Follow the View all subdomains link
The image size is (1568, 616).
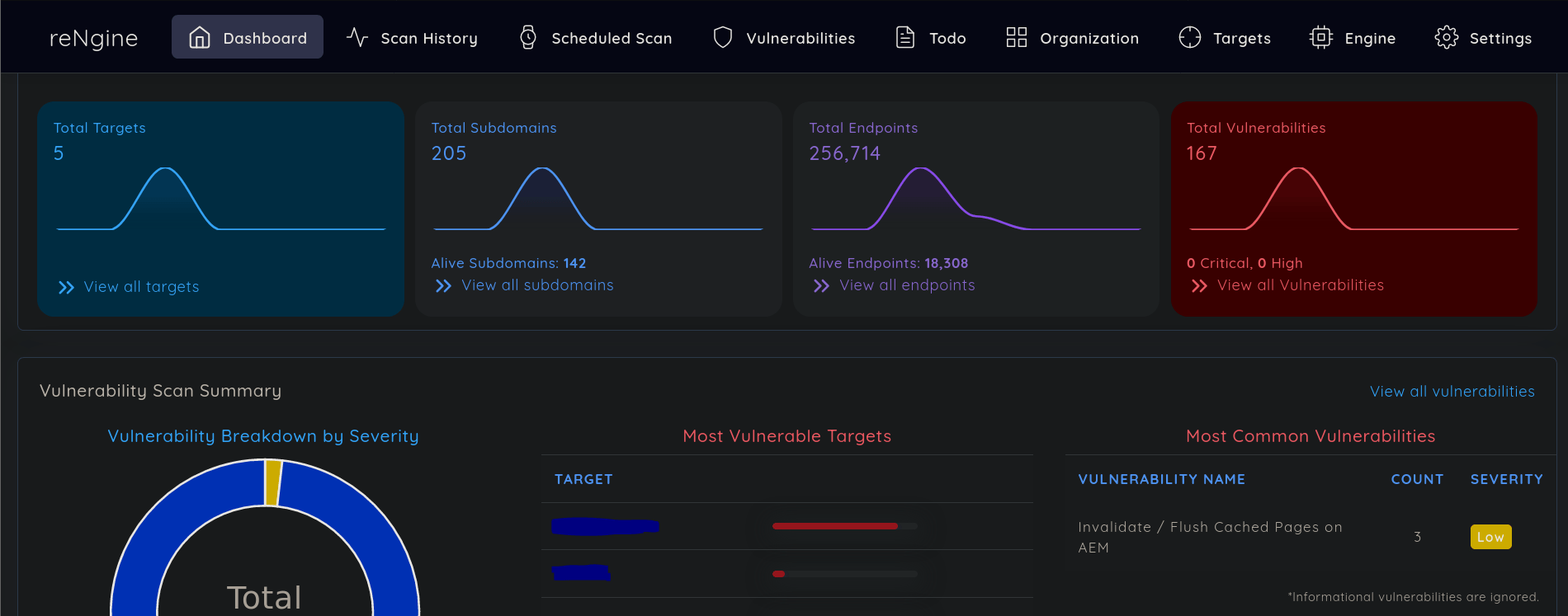pos(537,285)
